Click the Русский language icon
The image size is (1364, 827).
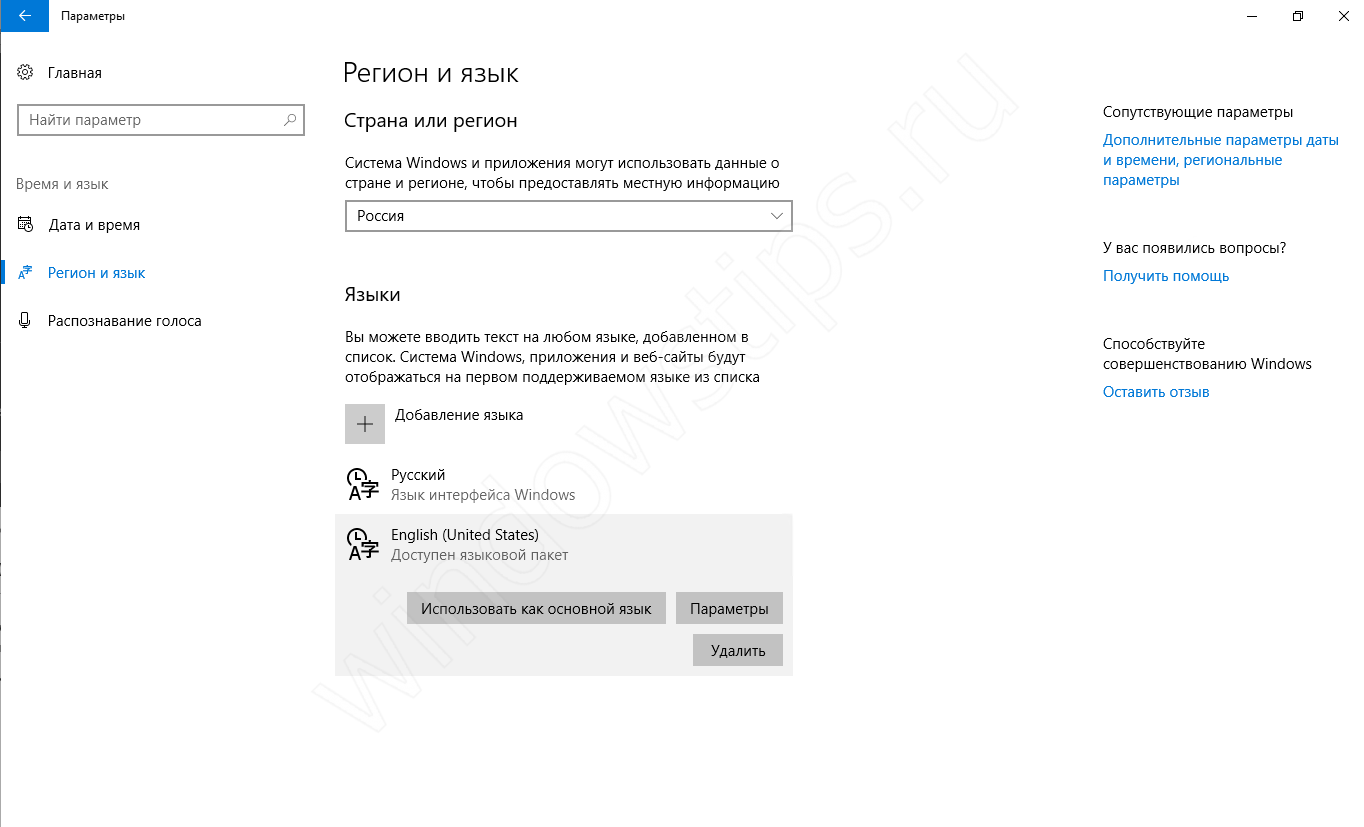click(x=362, y=484)
